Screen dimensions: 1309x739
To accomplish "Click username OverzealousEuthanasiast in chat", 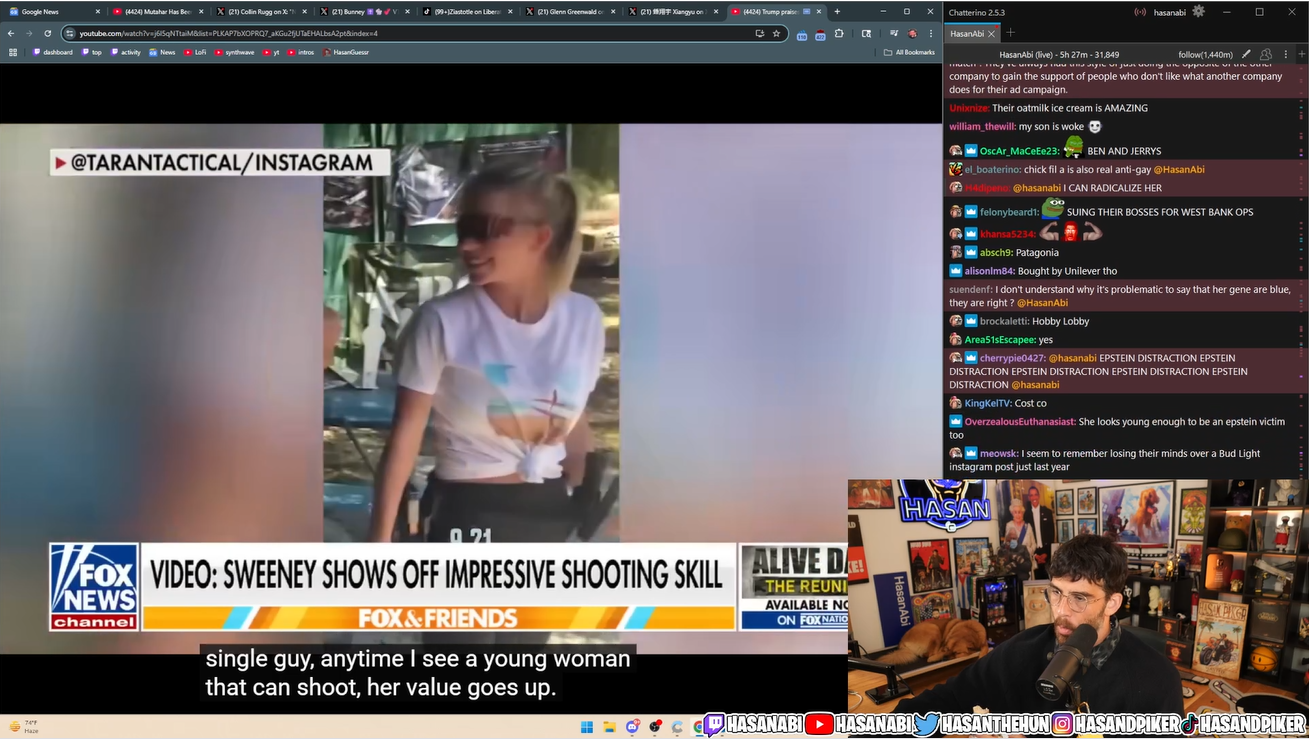I will (1020, 422).
